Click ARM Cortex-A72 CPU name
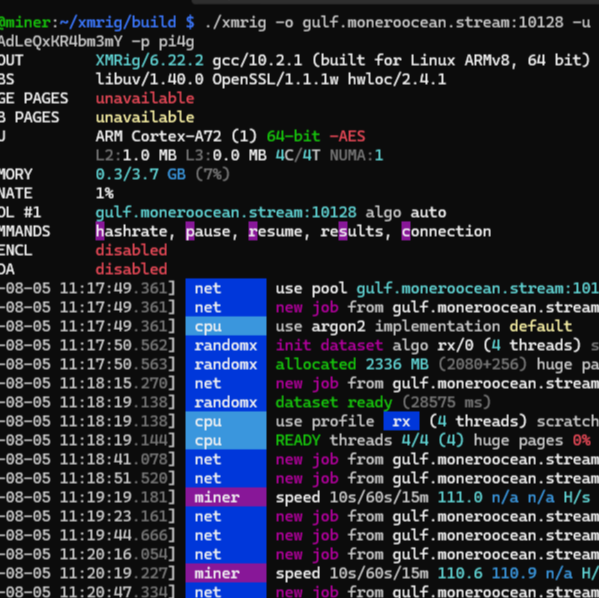The image size is (599, 599). 159,136
